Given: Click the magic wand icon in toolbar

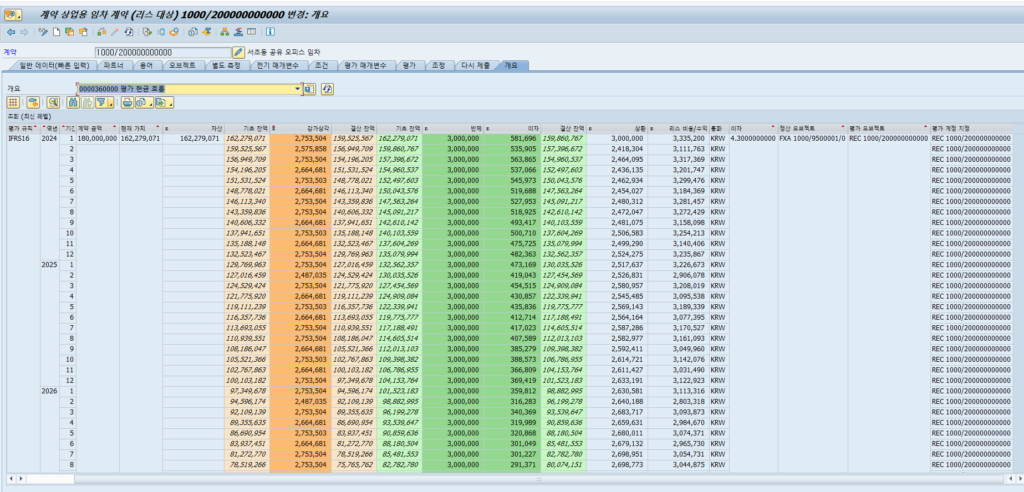Looking at the screenshot, I should click(x=115, y=32).
